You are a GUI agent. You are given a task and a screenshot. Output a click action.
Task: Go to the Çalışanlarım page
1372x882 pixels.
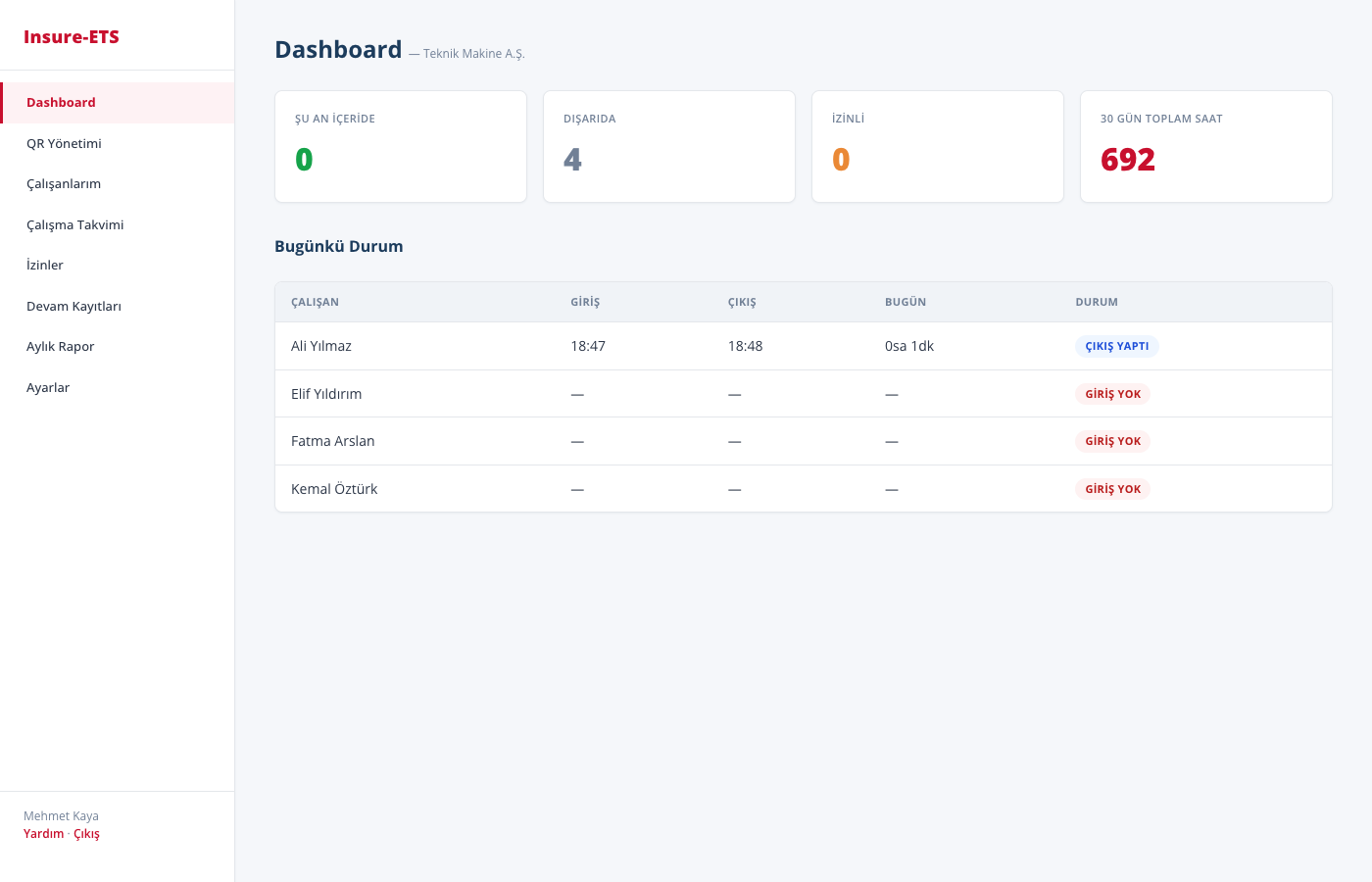coord(64,184)
